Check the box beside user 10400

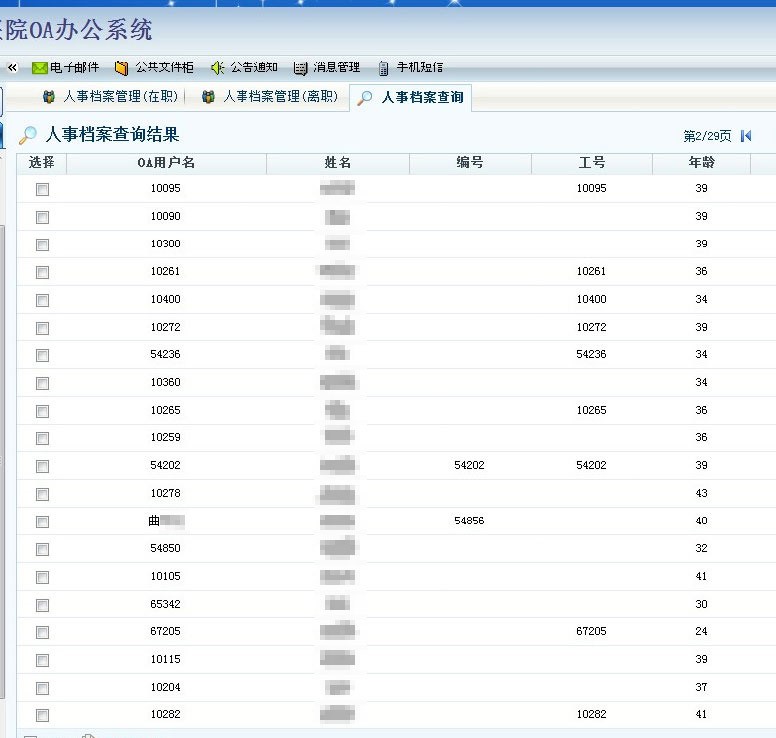click(x=43, y=300)
